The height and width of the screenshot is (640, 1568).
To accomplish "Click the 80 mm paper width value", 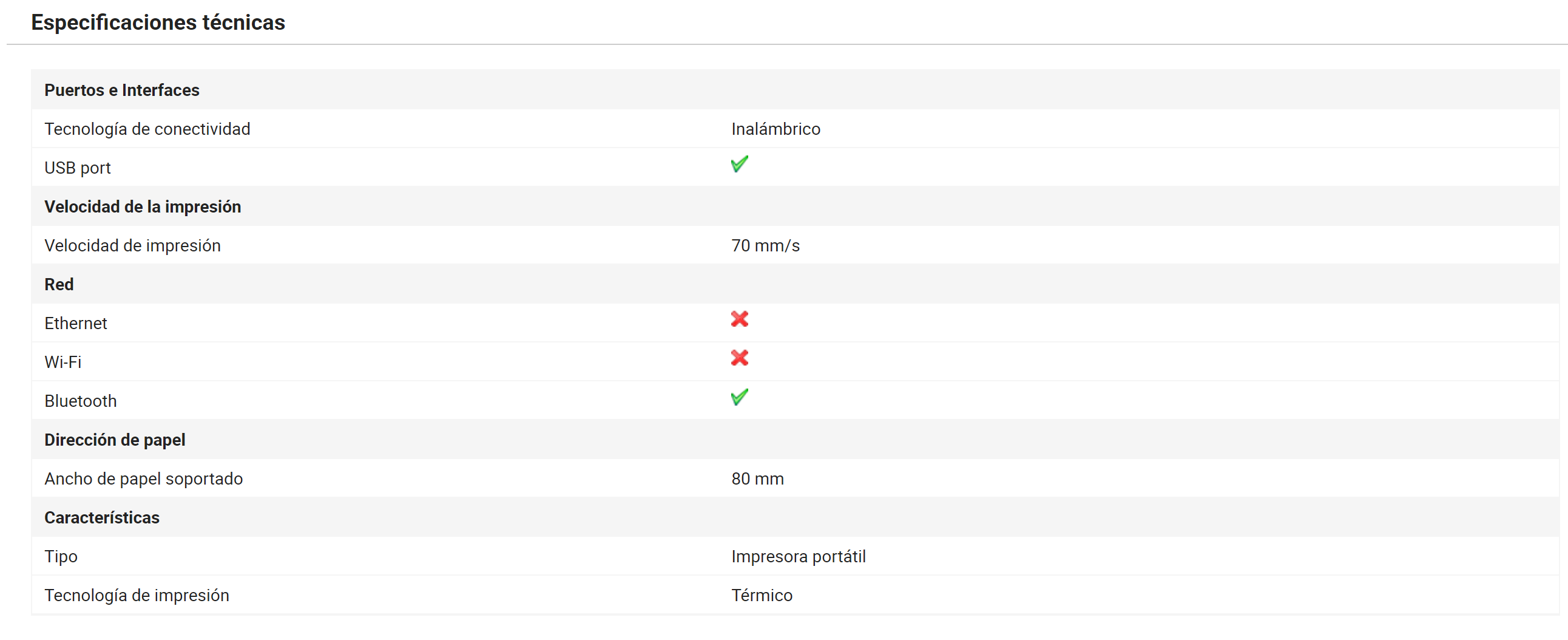I will [x=757, y=479].
